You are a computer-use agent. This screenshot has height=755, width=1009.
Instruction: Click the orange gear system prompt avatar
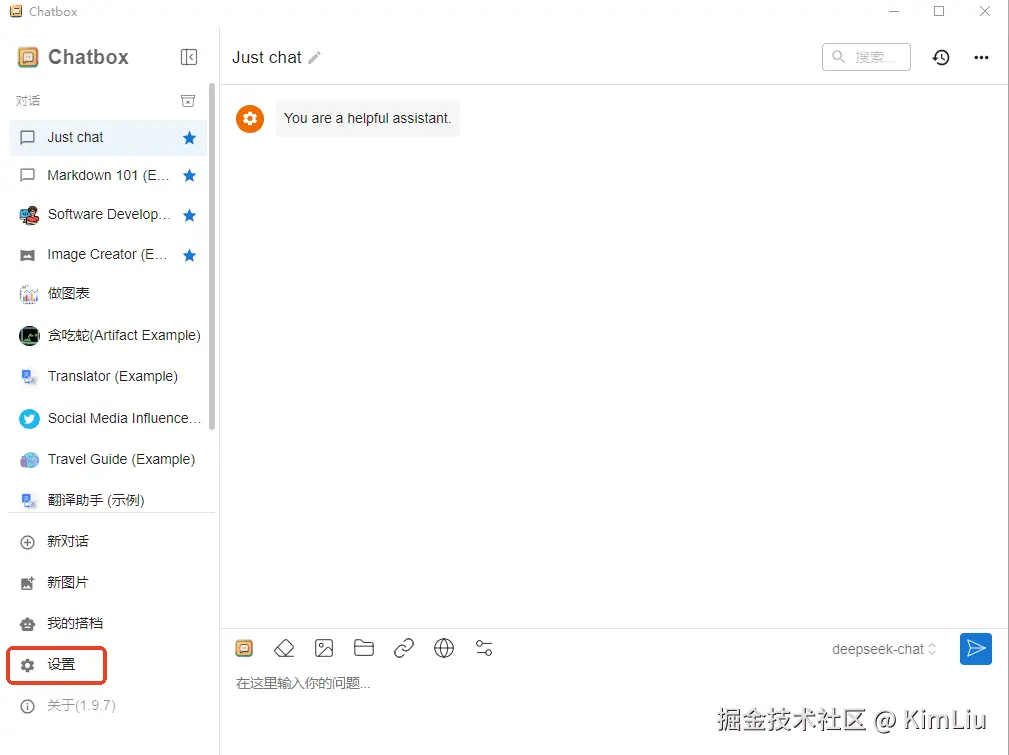(250, 118)
